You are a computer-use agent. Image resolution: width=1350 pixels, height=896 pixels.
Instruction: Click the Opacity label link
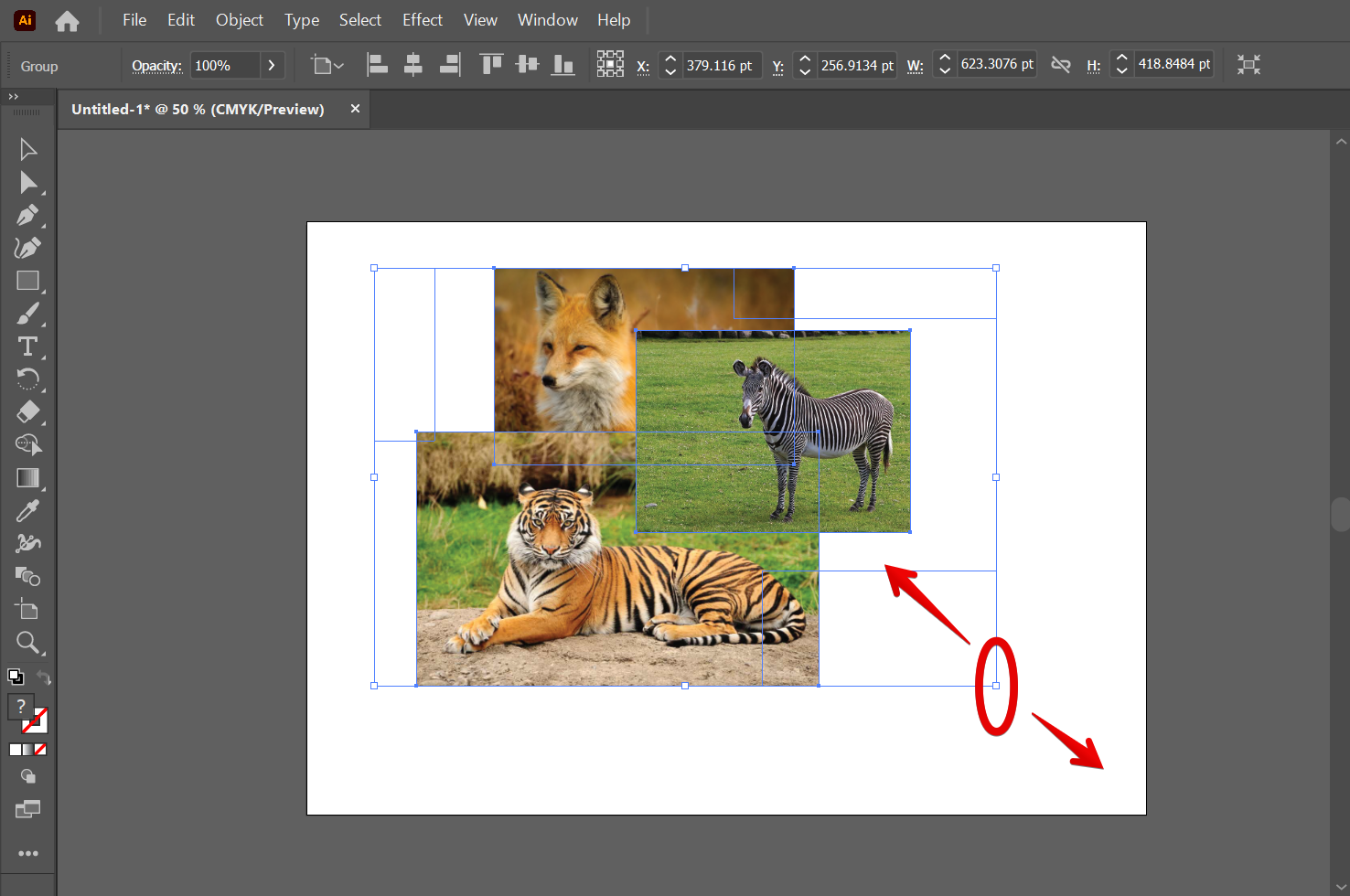pos(156,66)
